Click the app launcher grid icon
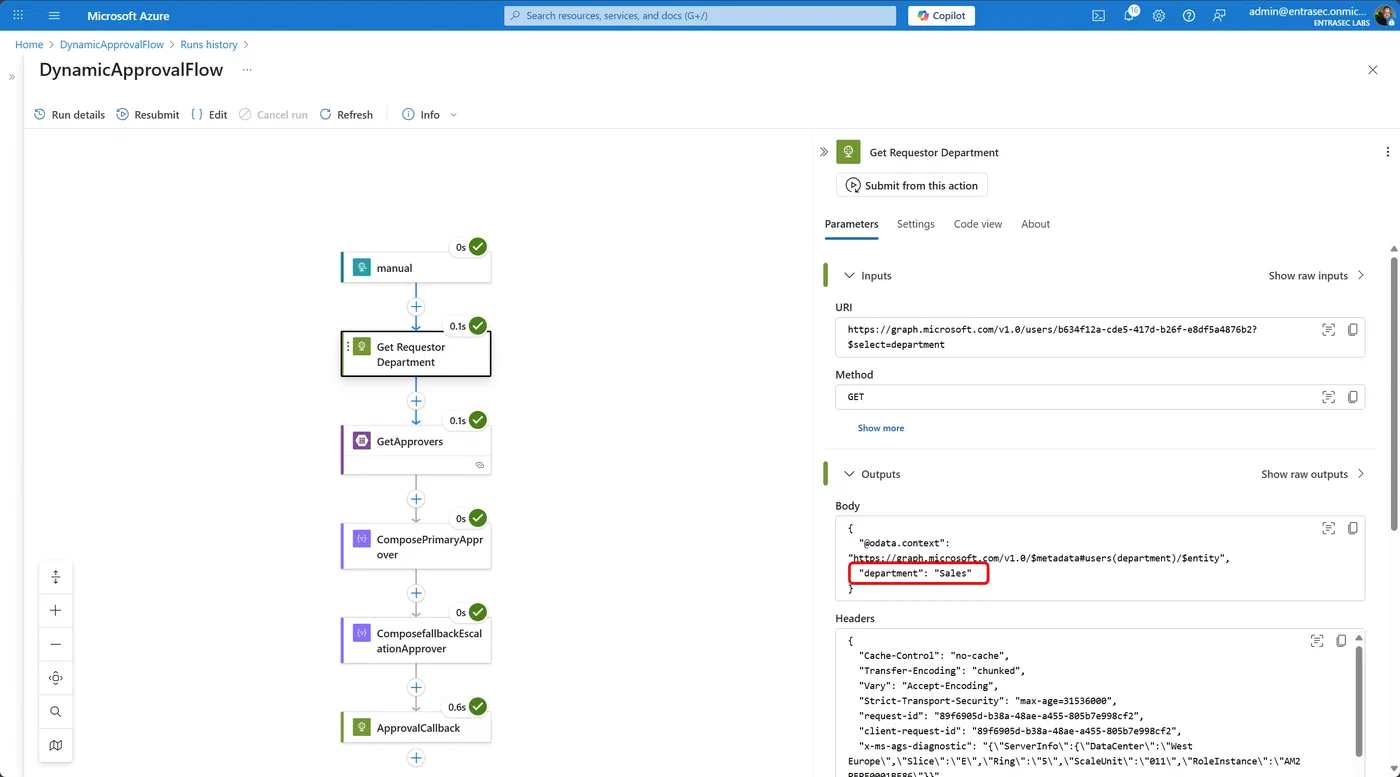Image resolution: width=1400 pixels, height=777 pixels. [18, 15]
